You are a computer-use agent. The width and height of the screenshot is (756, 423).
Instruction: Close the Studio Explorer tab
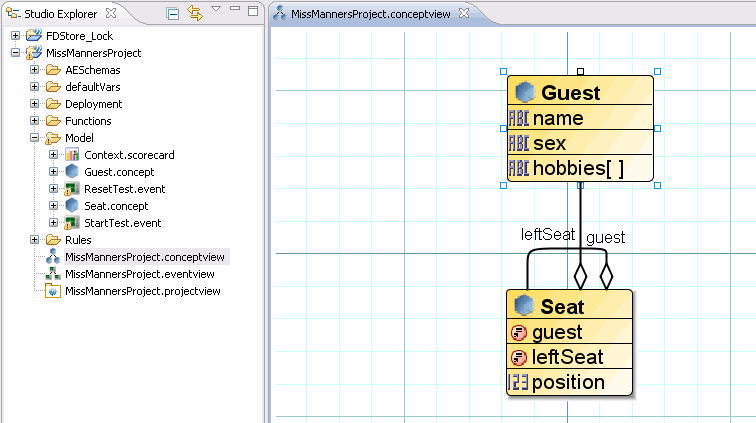click(x=111, y=13)
